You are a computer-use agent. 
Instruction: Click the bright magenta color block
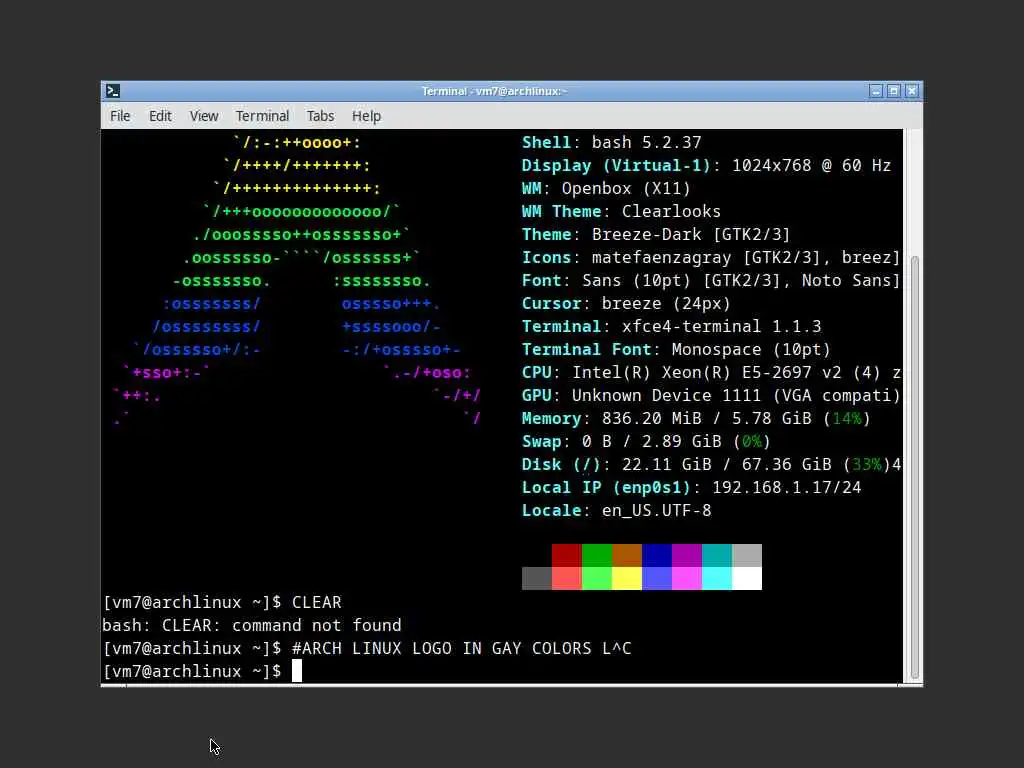(x=686, y=579)
